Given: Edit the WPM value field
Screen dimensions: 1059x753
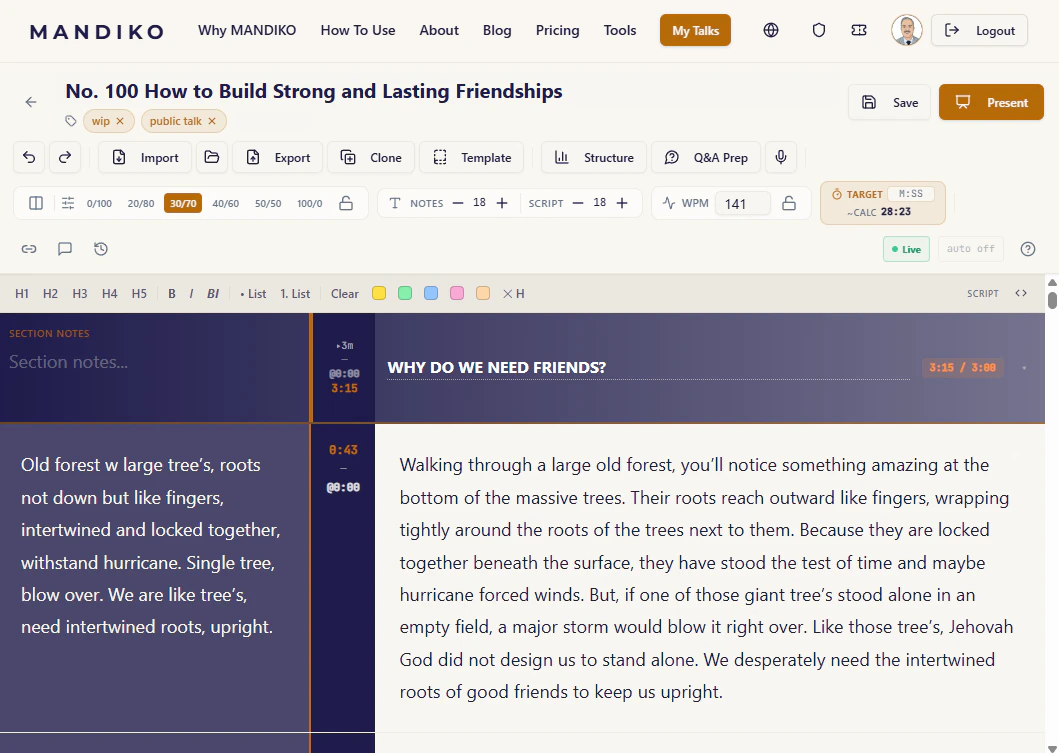Looking at the screenshot, I should 742,203.
